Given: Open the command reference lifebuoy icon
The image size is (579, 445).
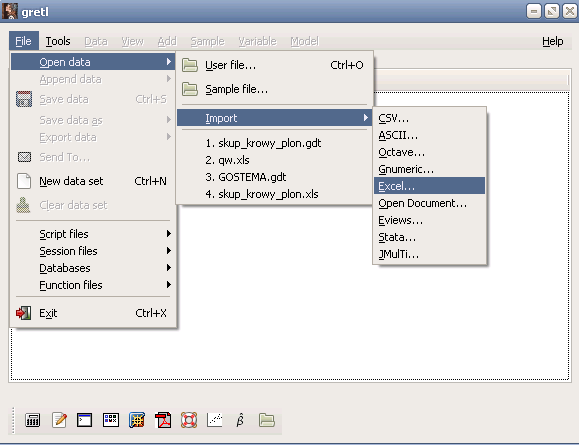Looking at the screenshot, I should [189, 420].
